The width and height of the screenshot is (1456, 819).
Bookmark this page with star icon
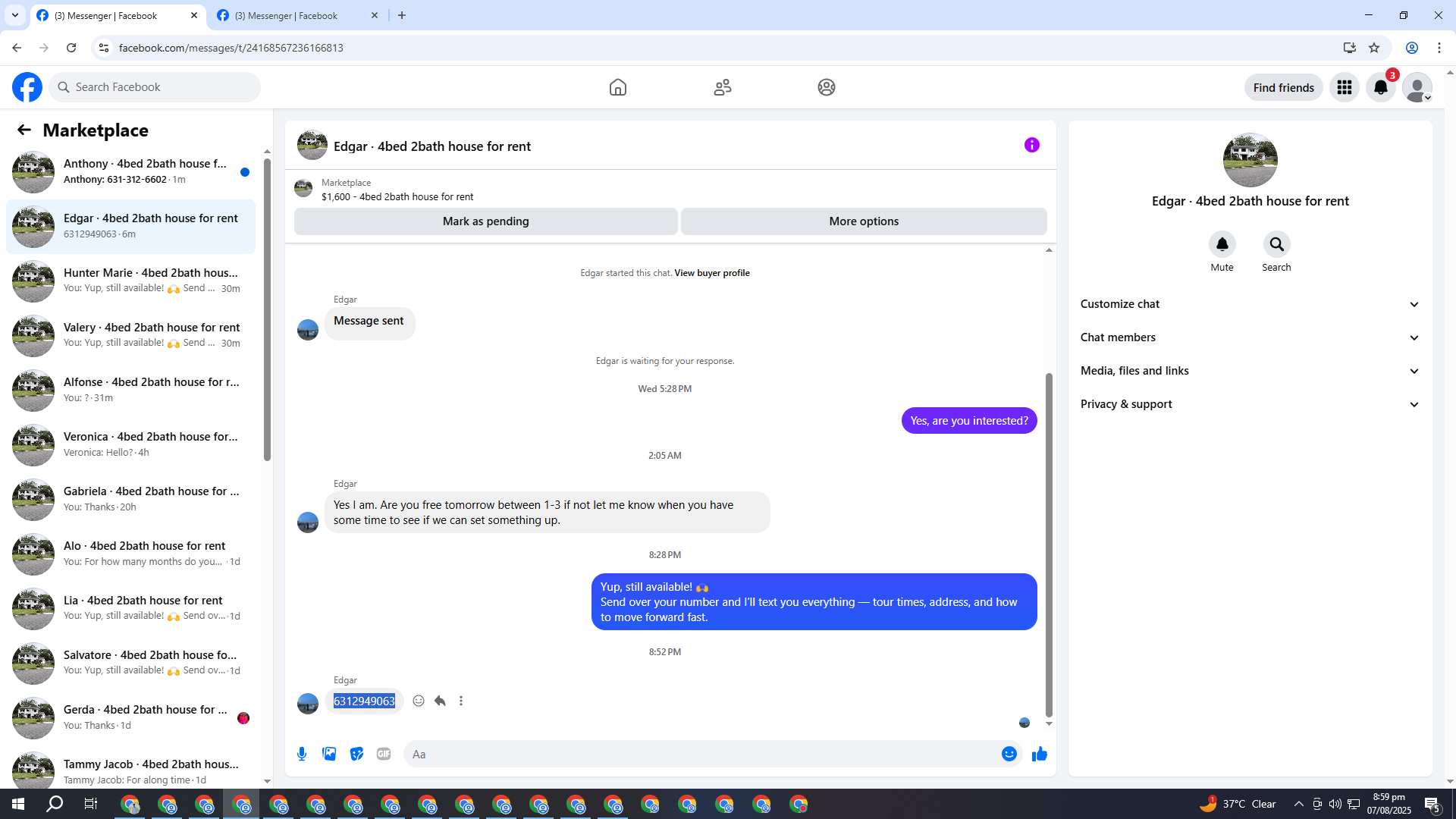point(1374,48)
